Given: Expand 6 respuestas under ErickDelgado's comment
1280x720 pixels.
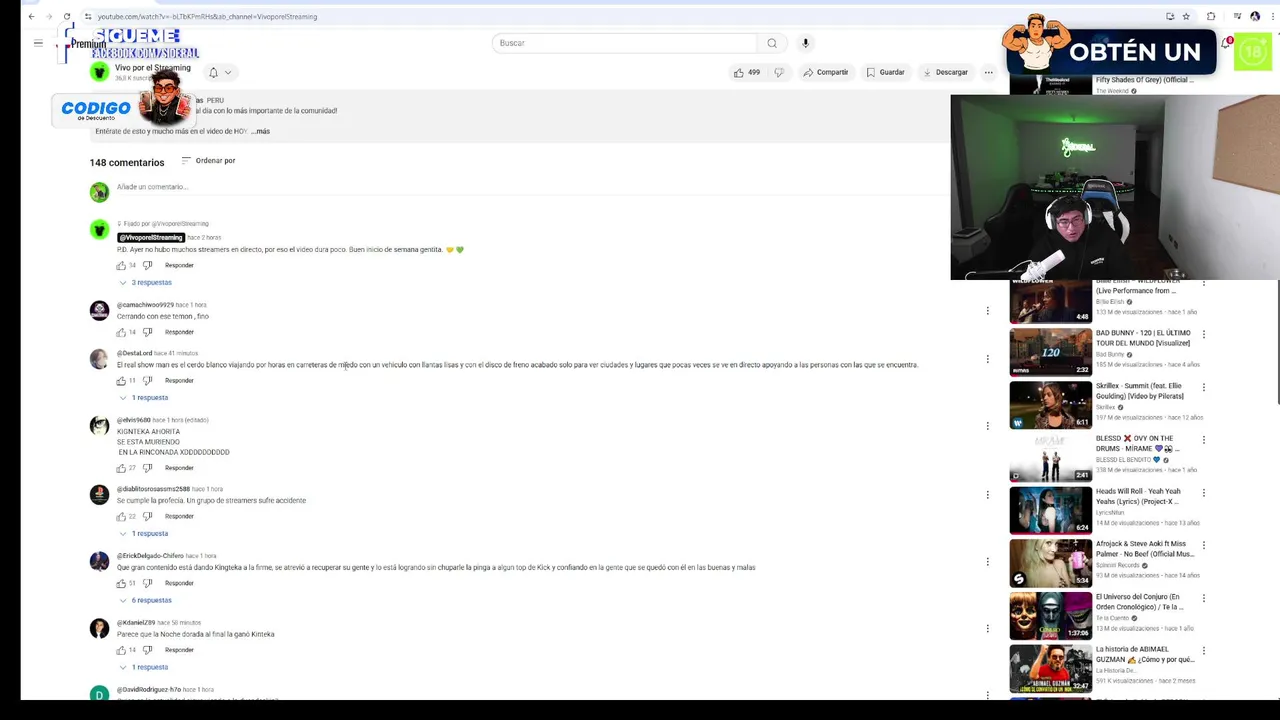Looking at the screenshot, I should [146, 601].
